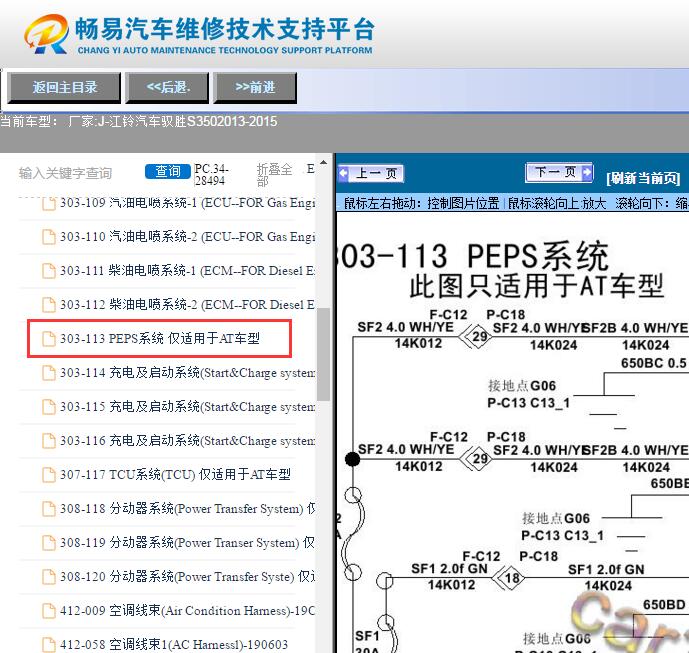Click document icon beside 308-119 entry
Viewport: 689px width, 653px height.
49,543
